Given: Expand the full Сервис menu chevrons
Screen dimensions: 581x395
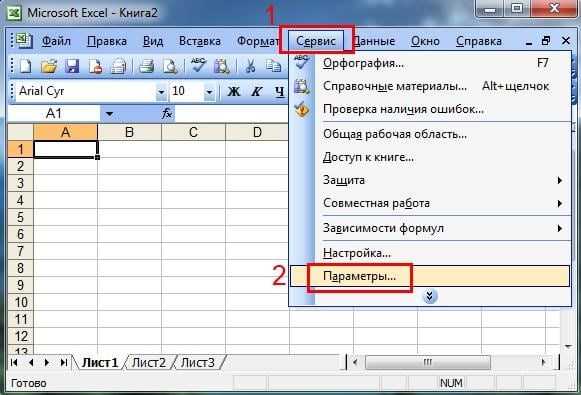Looking at the screenshot, I should pos(430,296).
